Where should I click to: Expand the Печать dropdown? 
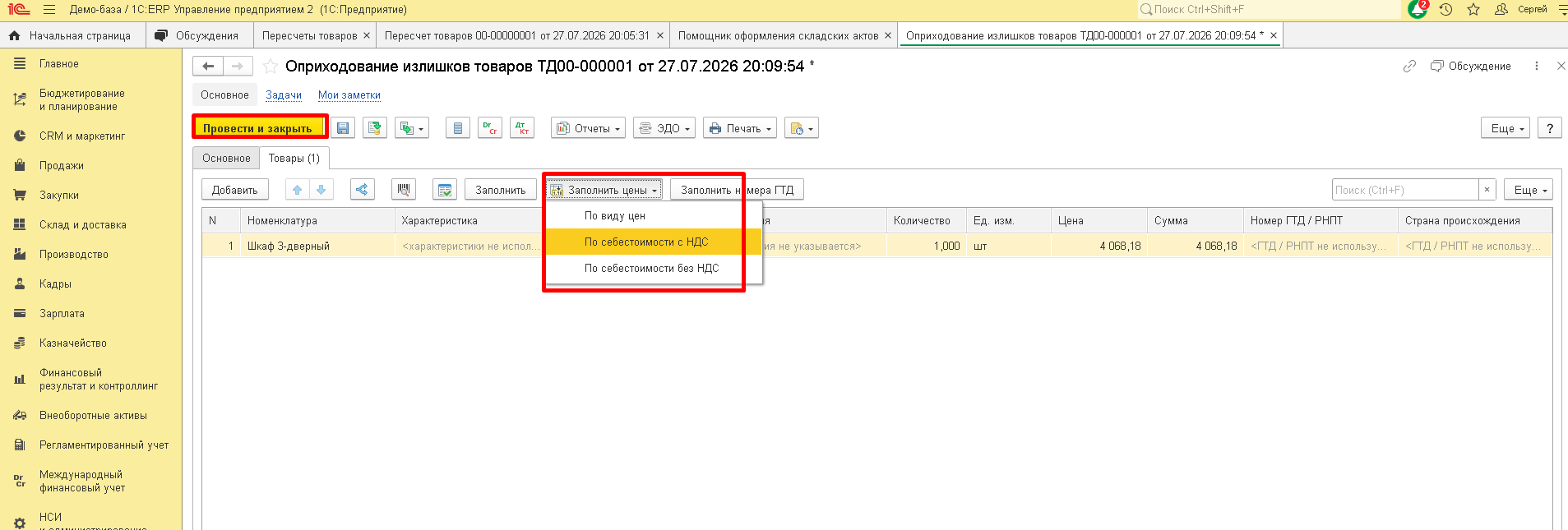740,128
